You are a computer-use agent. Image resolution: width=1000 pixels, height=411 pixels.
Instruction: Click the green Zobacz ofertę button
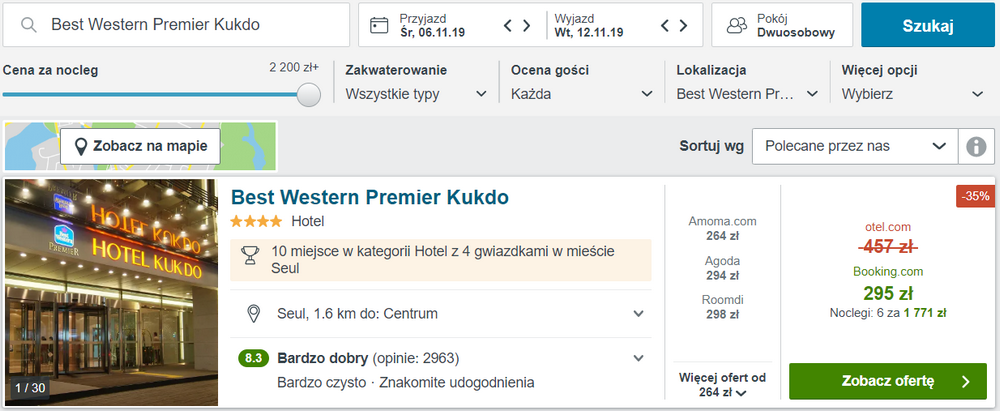tap(888, 382)
